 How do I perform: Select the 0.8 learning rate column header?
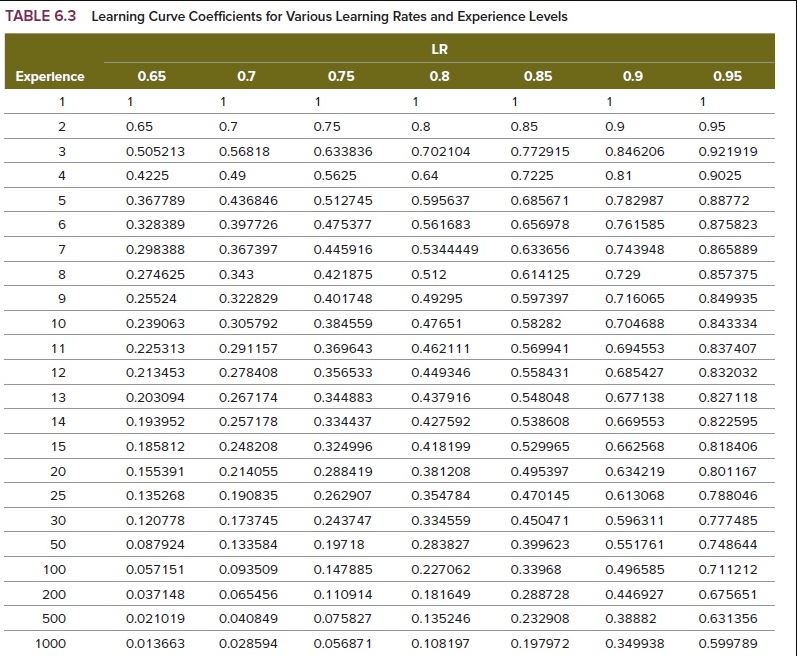pyautogui.click(x=439, y=76)
